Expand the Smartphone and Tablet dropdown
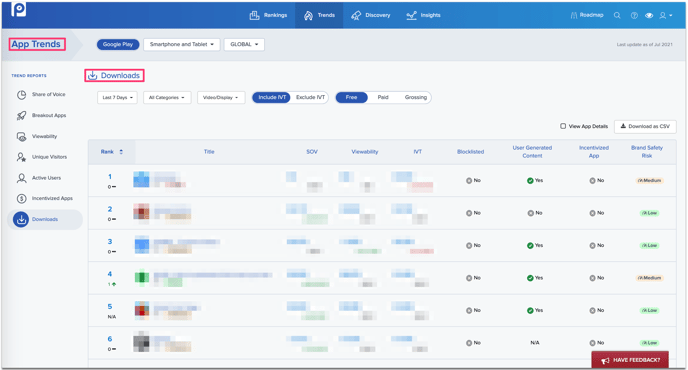This screenshot has width=688, height=370. tap(182, 44)
